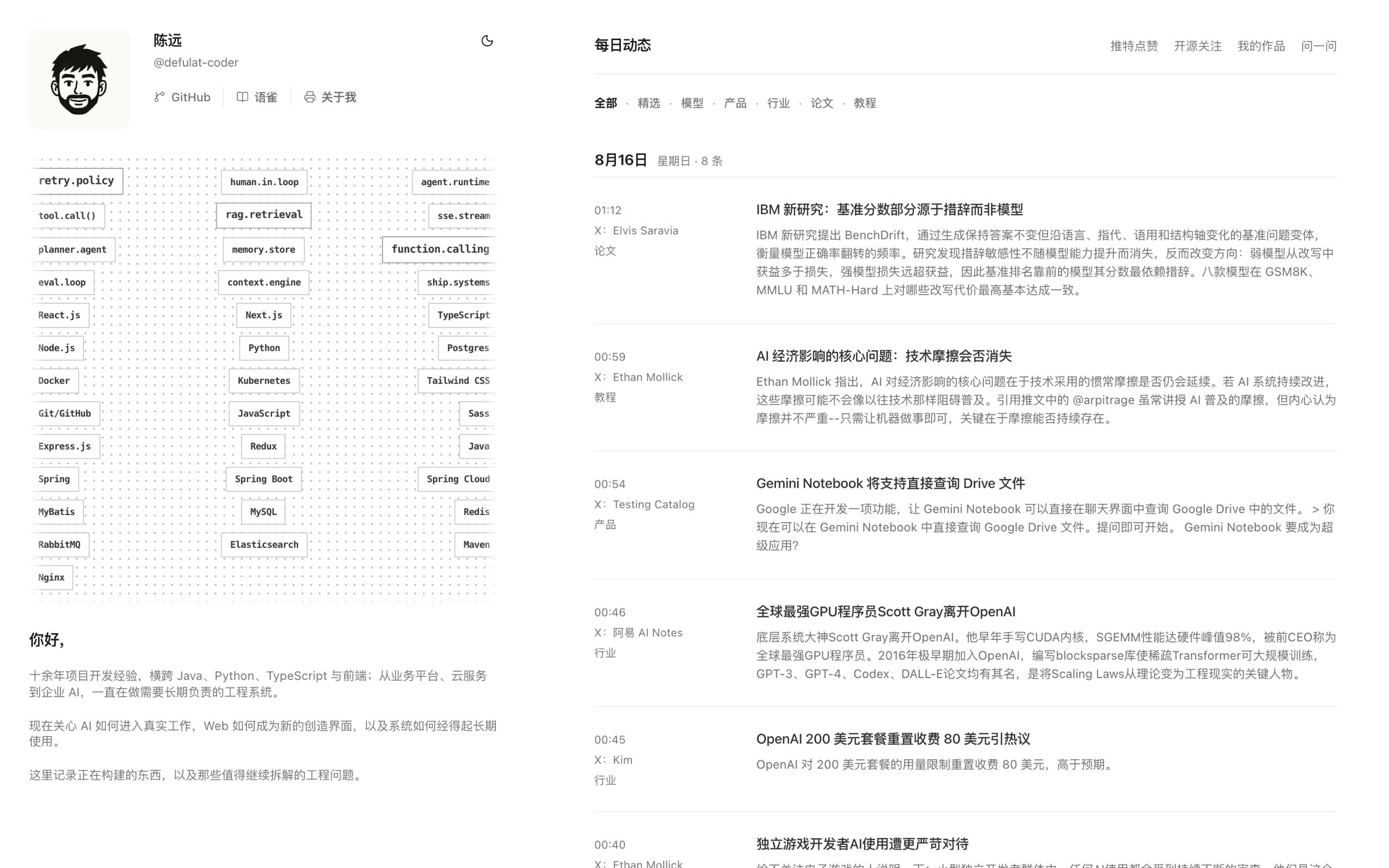The image size is (1389, 868).
Task: Select the 教程 filter tab
Action: pyautogui.click(x=865, y=103)
